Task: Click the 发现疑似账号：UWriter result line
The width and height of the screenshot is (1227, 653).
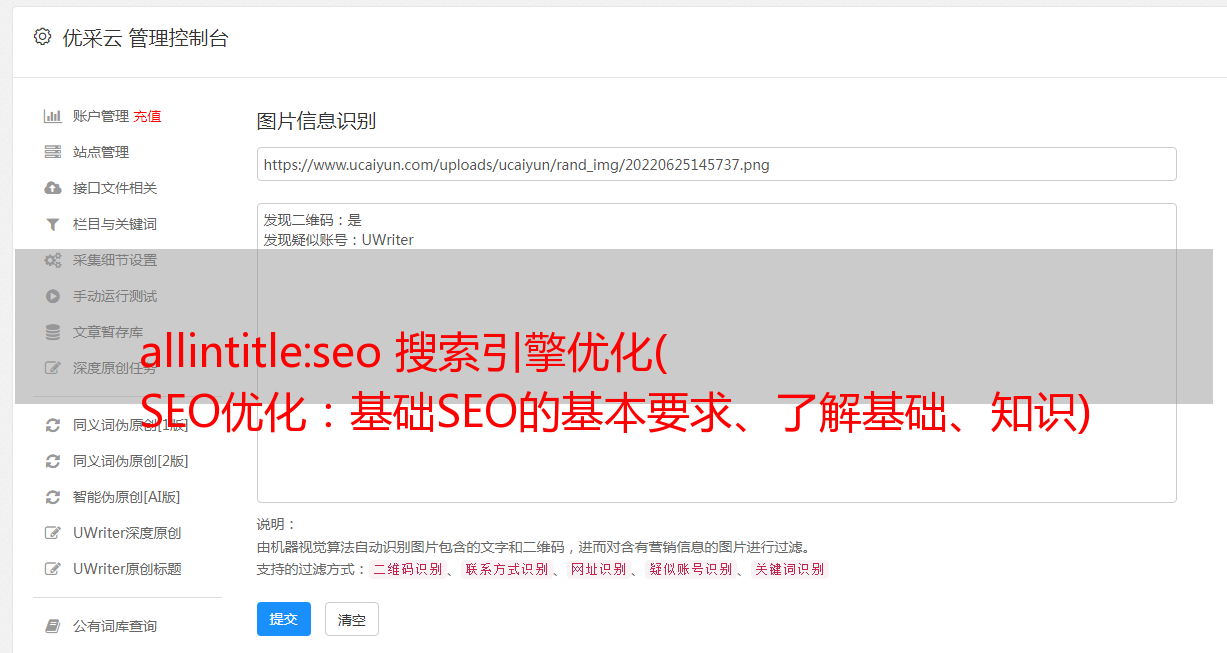Action: pyautogui.click(x=339, y=240)
